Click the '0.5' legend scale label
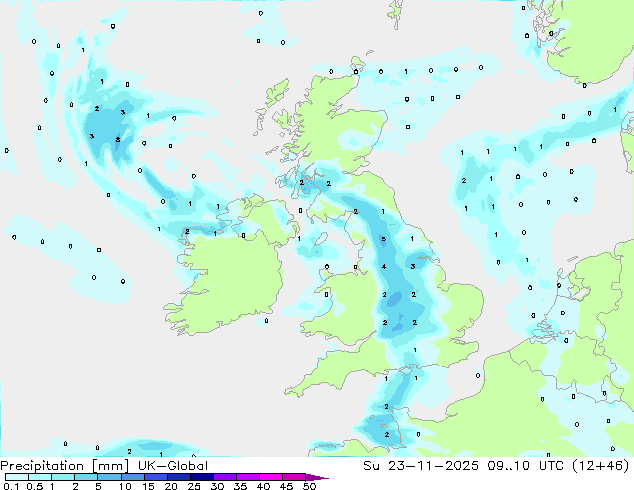The image size is (634, 490). [34, 486]
